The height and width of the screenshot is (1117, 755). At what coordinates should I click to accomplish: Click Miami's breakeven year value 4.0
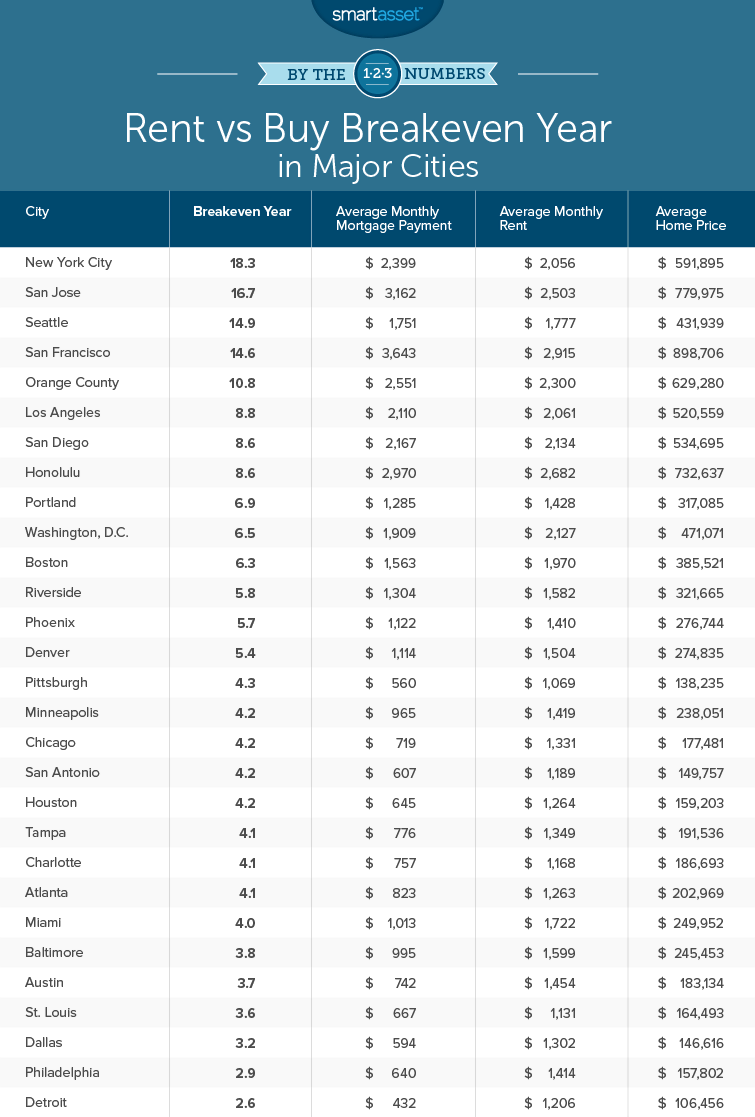coord(242,923)
